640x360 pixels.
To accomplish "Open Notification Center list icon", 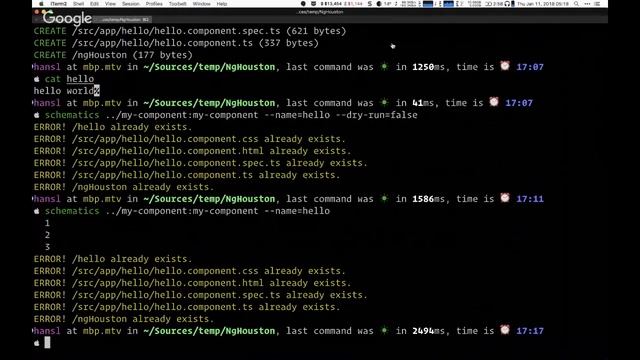I will click(x=597, y=4).
